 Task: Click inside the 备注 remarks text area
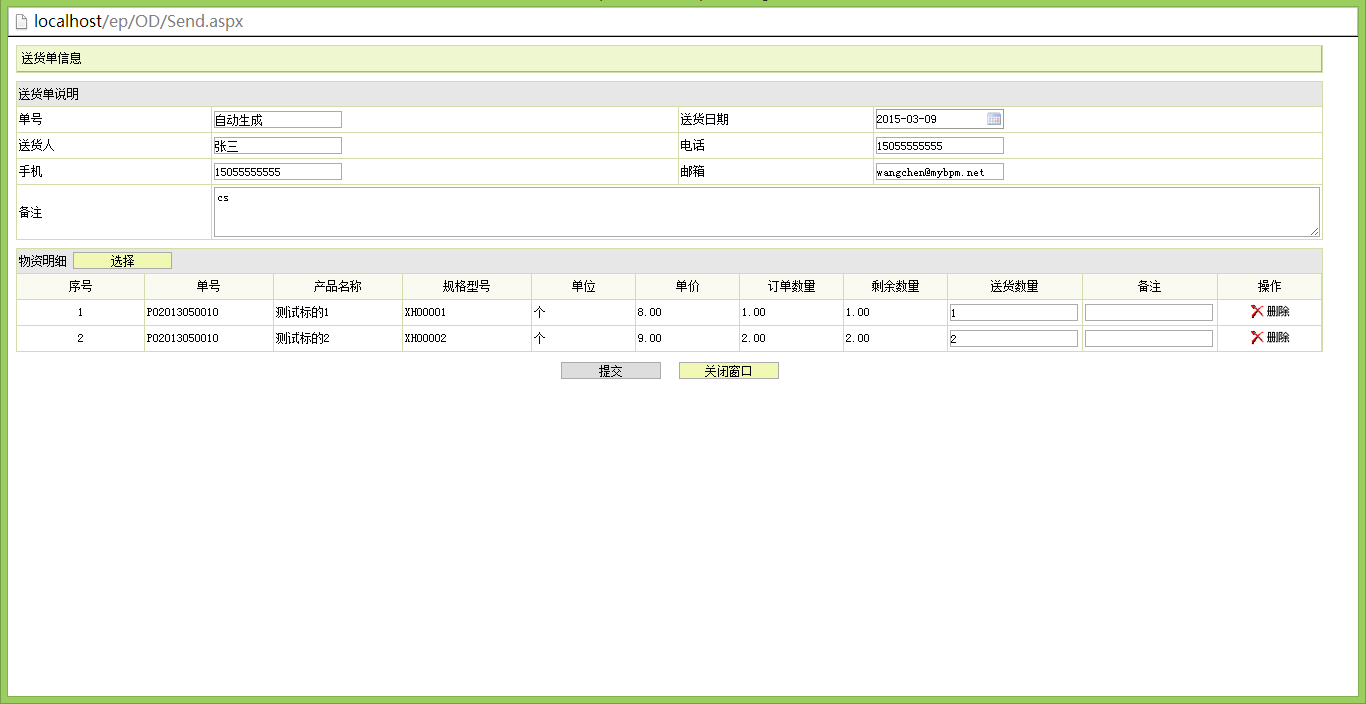tap(766, 212)
